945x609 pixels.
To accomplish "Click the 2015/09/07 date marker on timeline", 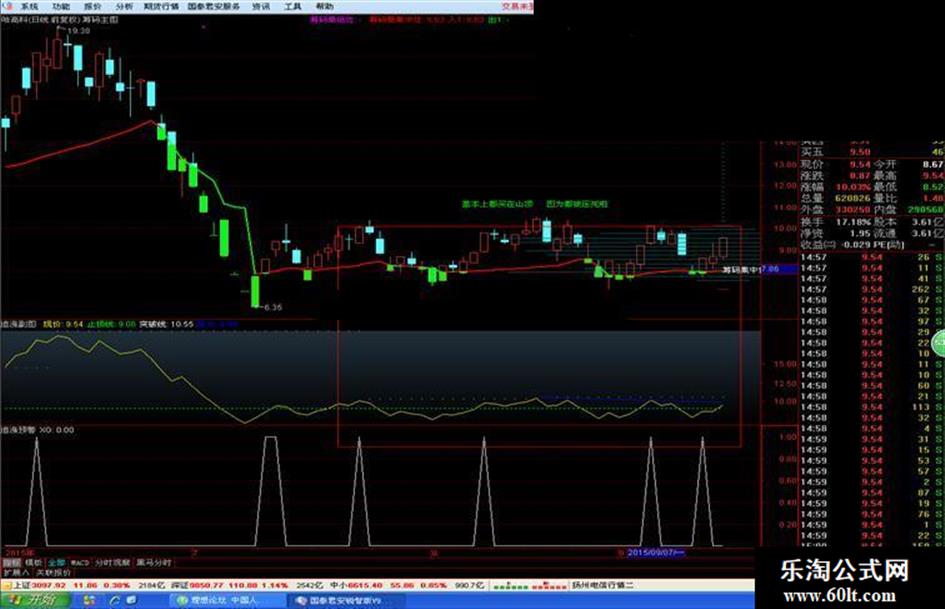I will pos(656,552).
